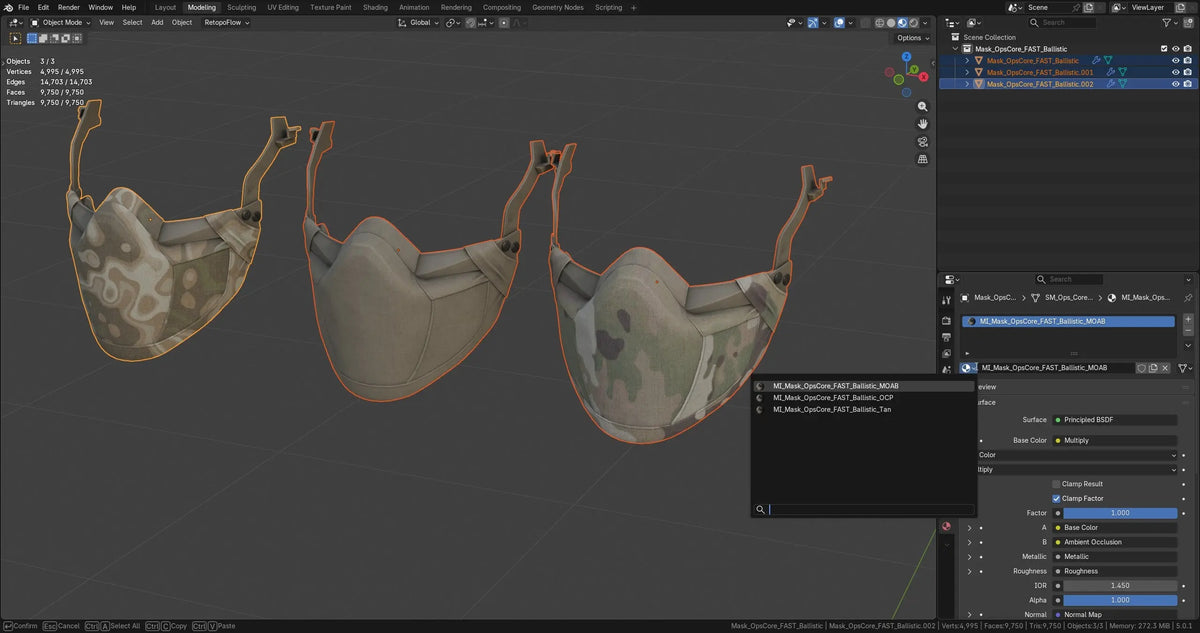Select material preview shading
The image size is (1200, 633).
click(902, 22)
